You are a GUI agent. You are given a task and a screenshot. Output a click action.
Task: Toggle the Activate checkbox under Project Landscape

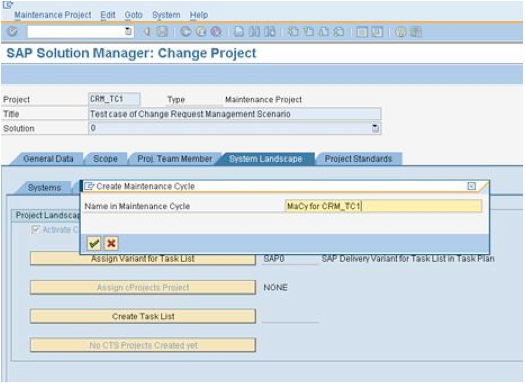[x=35, y=230]
